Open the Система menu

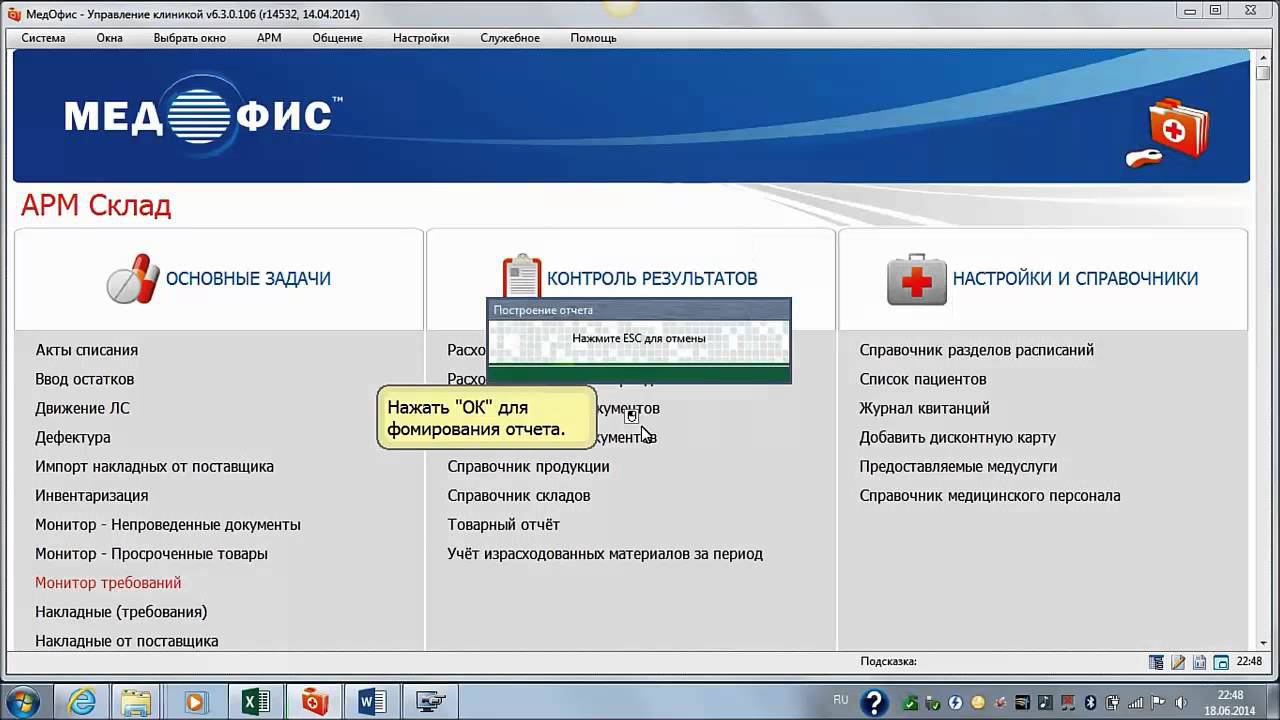pos(43,38)
